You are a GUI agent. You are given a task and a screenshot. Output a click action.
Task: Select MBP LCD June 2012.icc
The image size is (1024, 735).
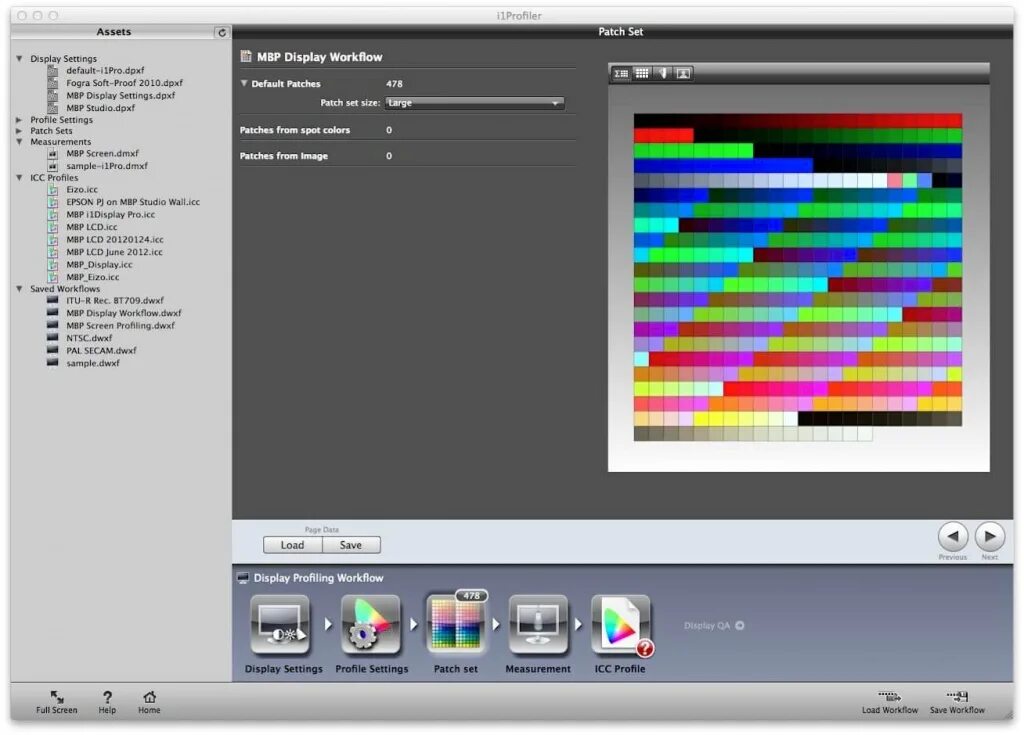tap(114, 252)
